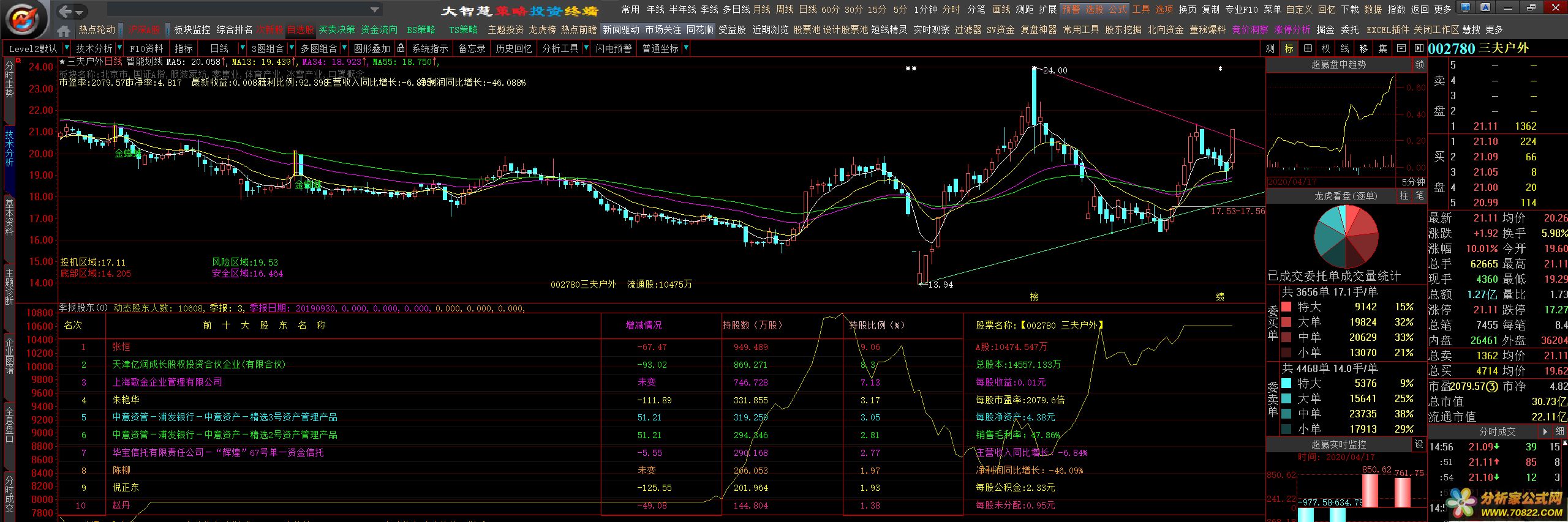Screen dimensions: 1568x522
Task: Lock the 超赢盘中趋势 panel with 锁
Action: (x=1420, y=64)
